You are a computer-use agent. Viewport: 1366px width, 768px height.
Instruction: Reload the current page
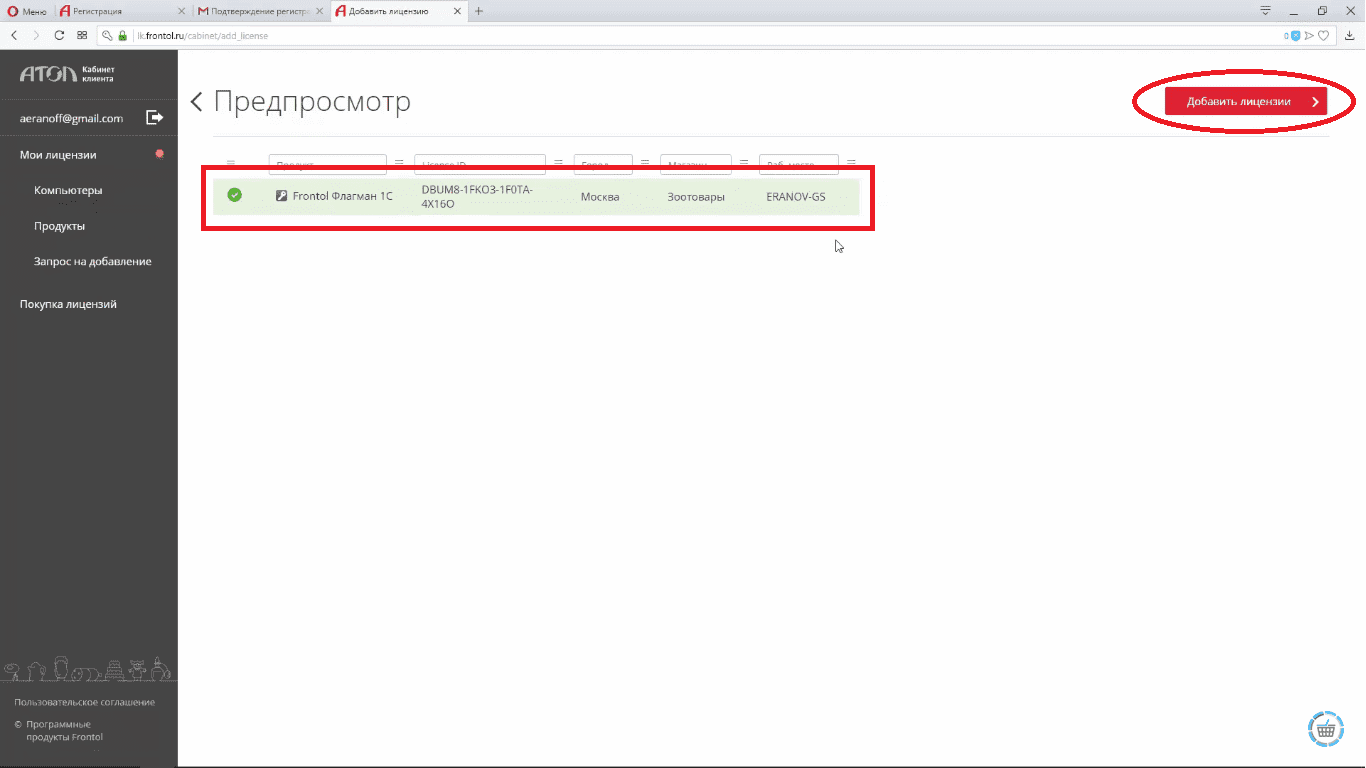coord(59,35)
